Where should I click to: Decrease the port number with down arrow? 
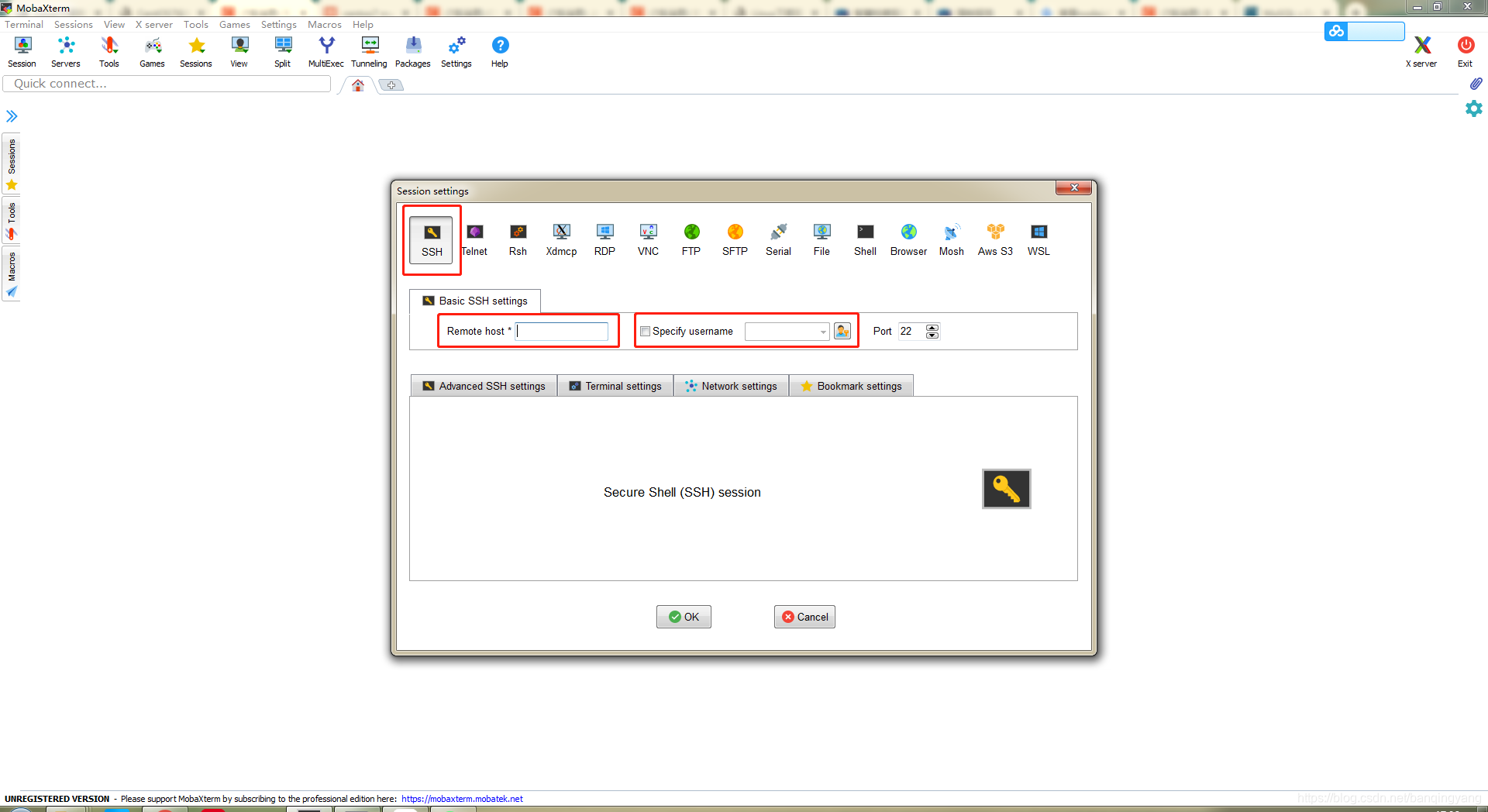932,335
